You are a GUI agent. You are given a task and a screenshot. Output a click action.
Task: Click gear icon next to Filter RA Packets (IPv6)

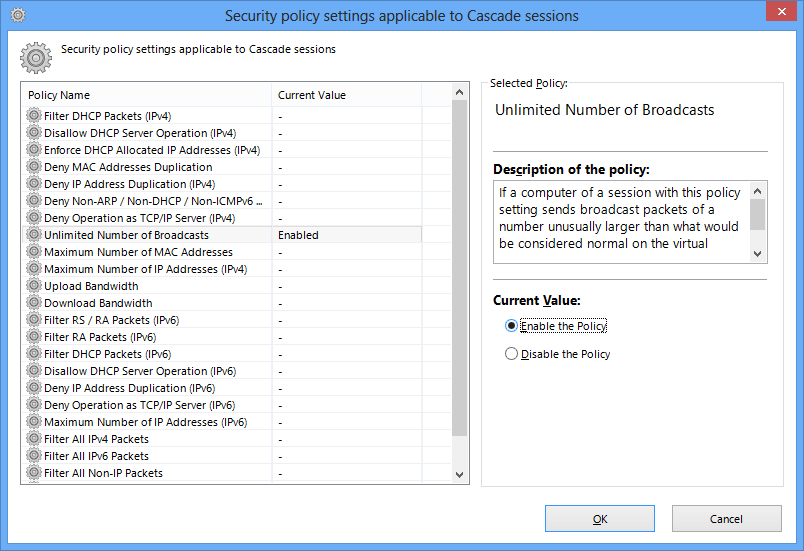[34, 336]
